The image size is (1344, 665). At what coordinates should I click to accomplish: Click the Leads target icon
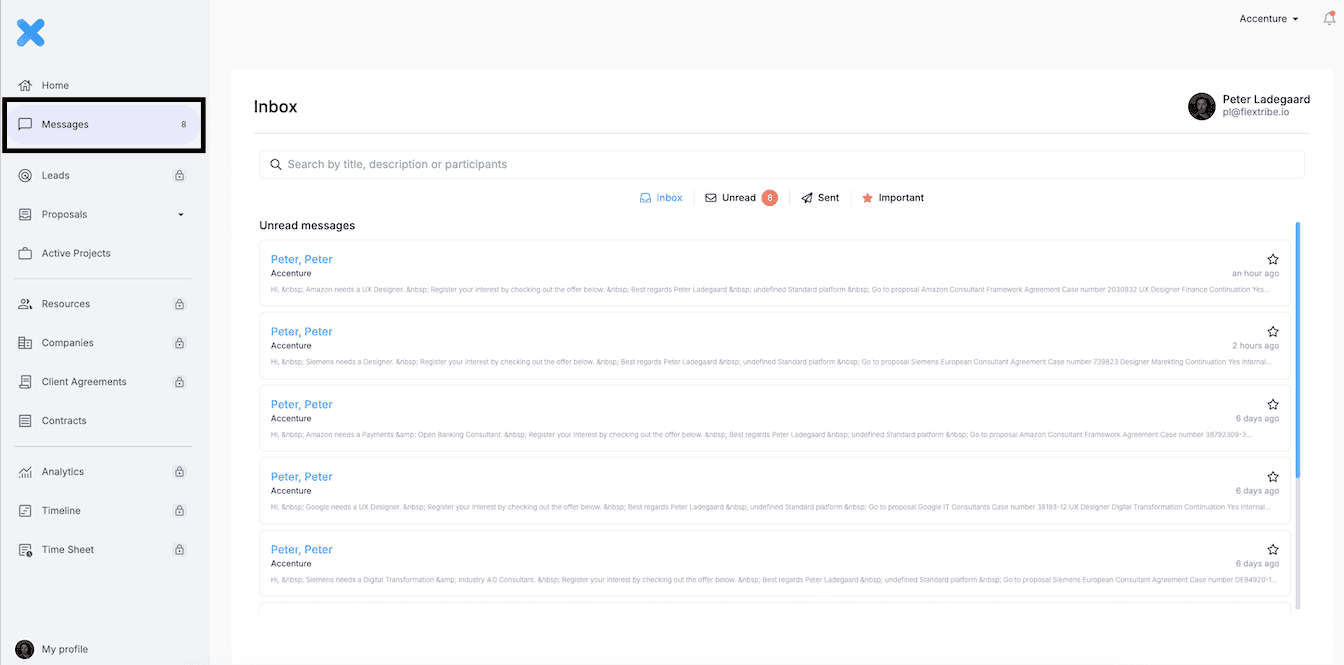coord(25,175)
